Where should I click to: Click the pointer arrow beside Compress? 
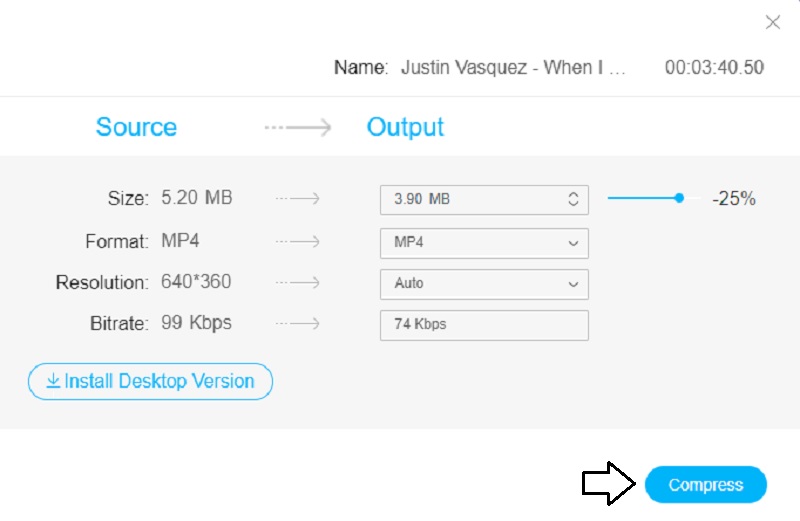608,484
